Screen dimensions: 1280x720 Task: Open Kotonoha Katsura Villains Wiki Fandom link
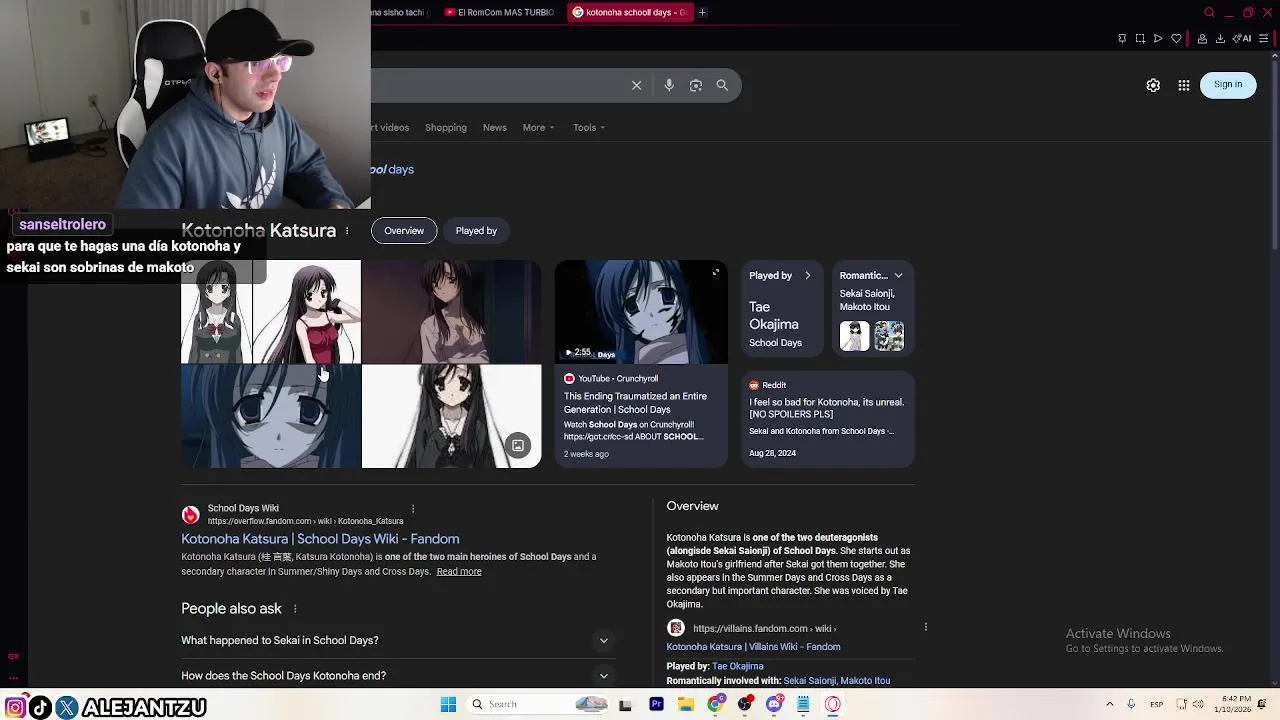[x=753, y=647]
